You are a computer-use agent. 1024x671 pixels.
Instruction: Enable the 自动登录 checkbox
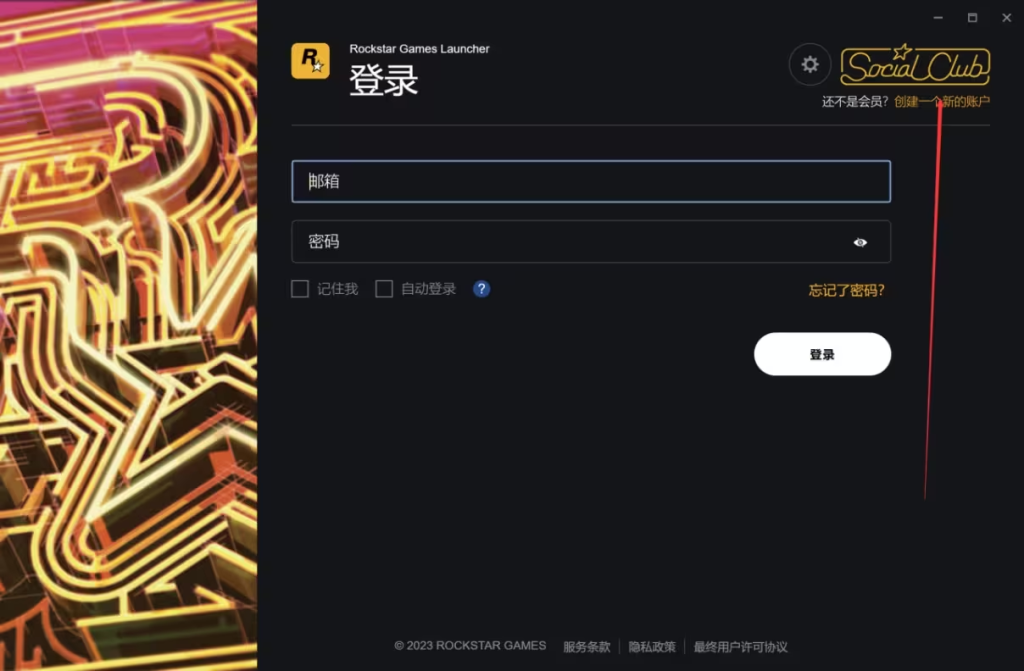(384, 289)
